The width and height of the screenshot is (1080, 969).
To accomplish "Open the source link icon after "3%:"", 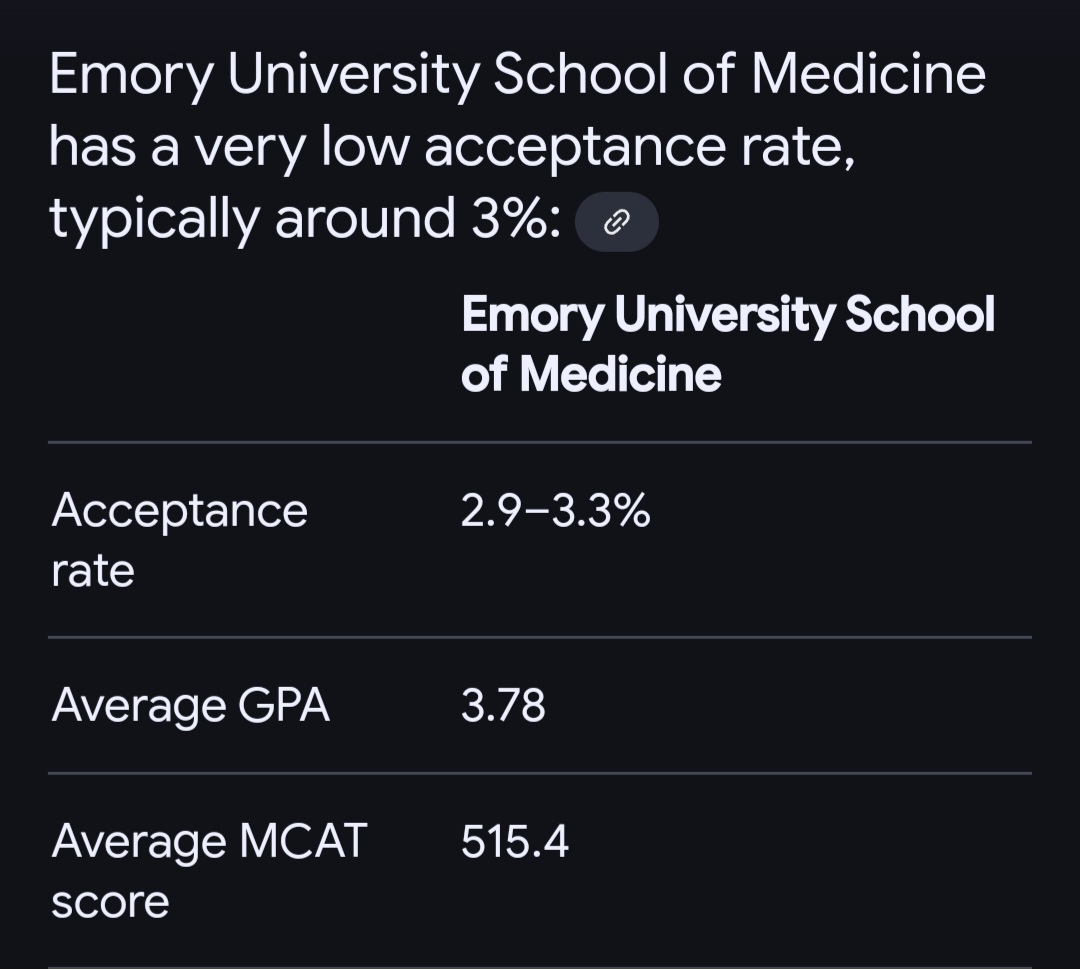I will (617, 222).
